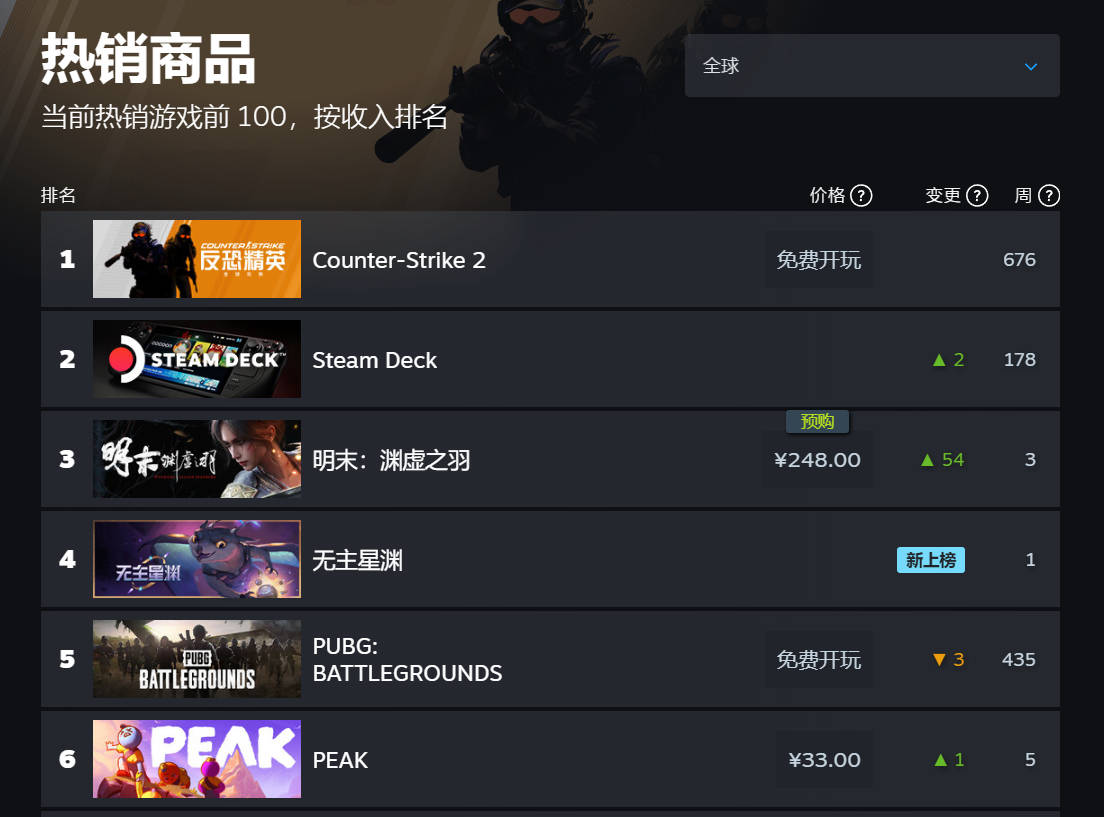
Task: Open the Steam Deck banner image
Action: point(197,359)
